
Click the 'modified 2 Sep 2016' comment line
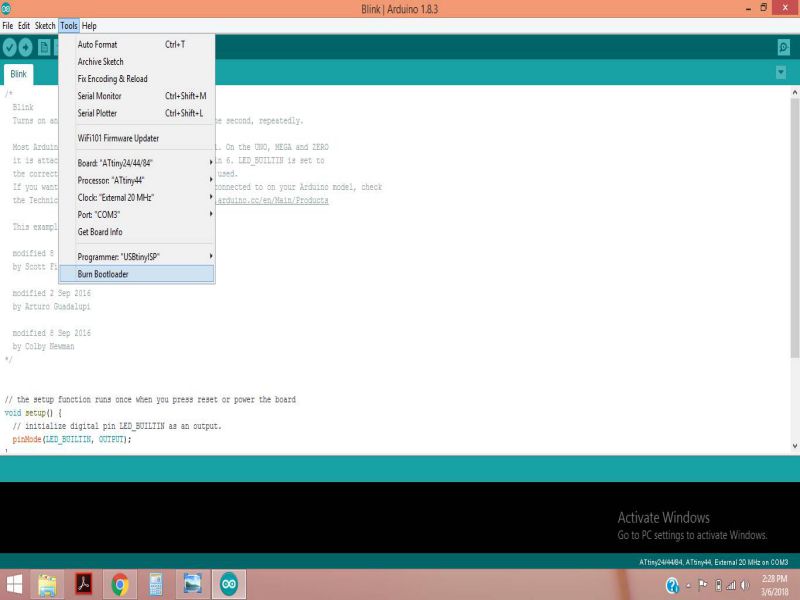click(x=52, y=293)
